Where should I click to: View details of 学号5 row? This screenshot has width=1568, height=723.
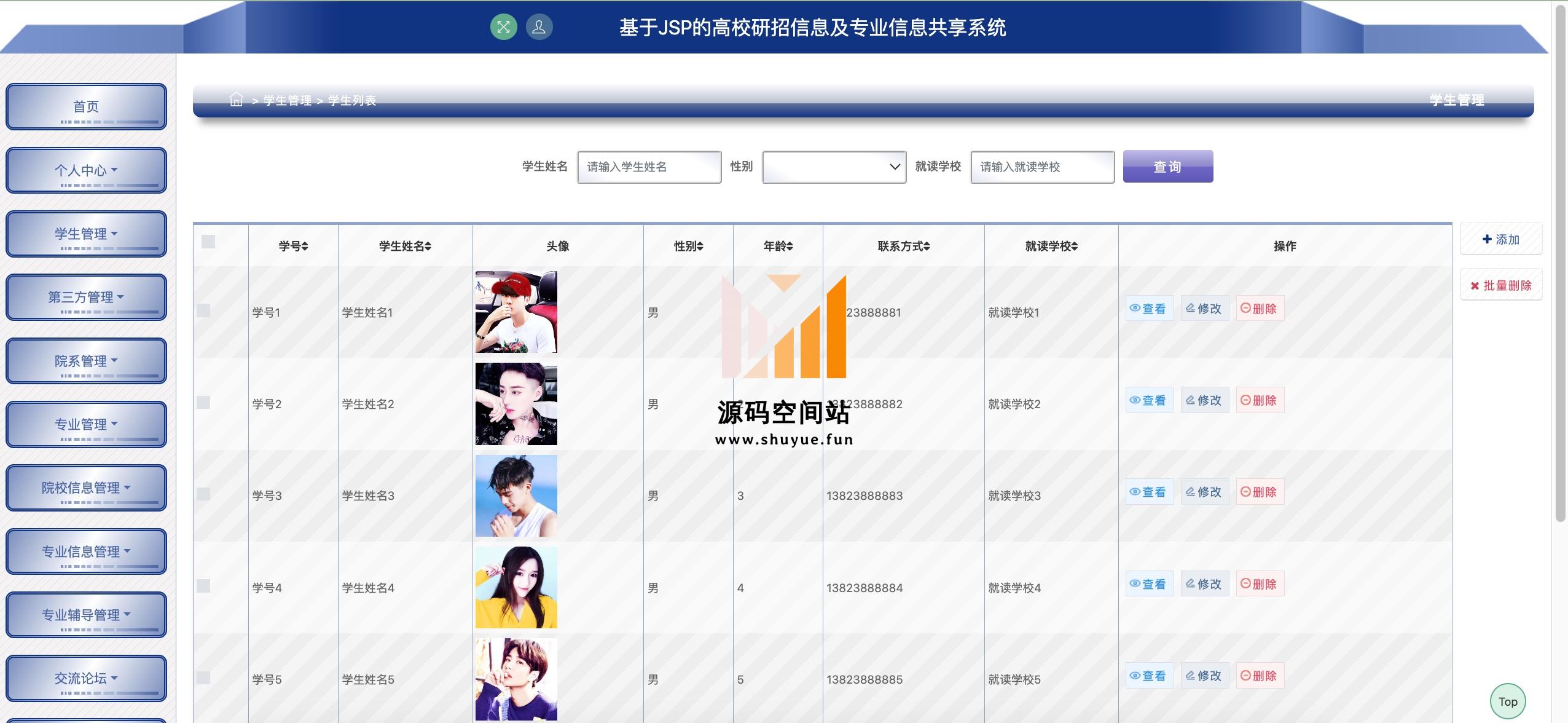[x=1149, y=676]
